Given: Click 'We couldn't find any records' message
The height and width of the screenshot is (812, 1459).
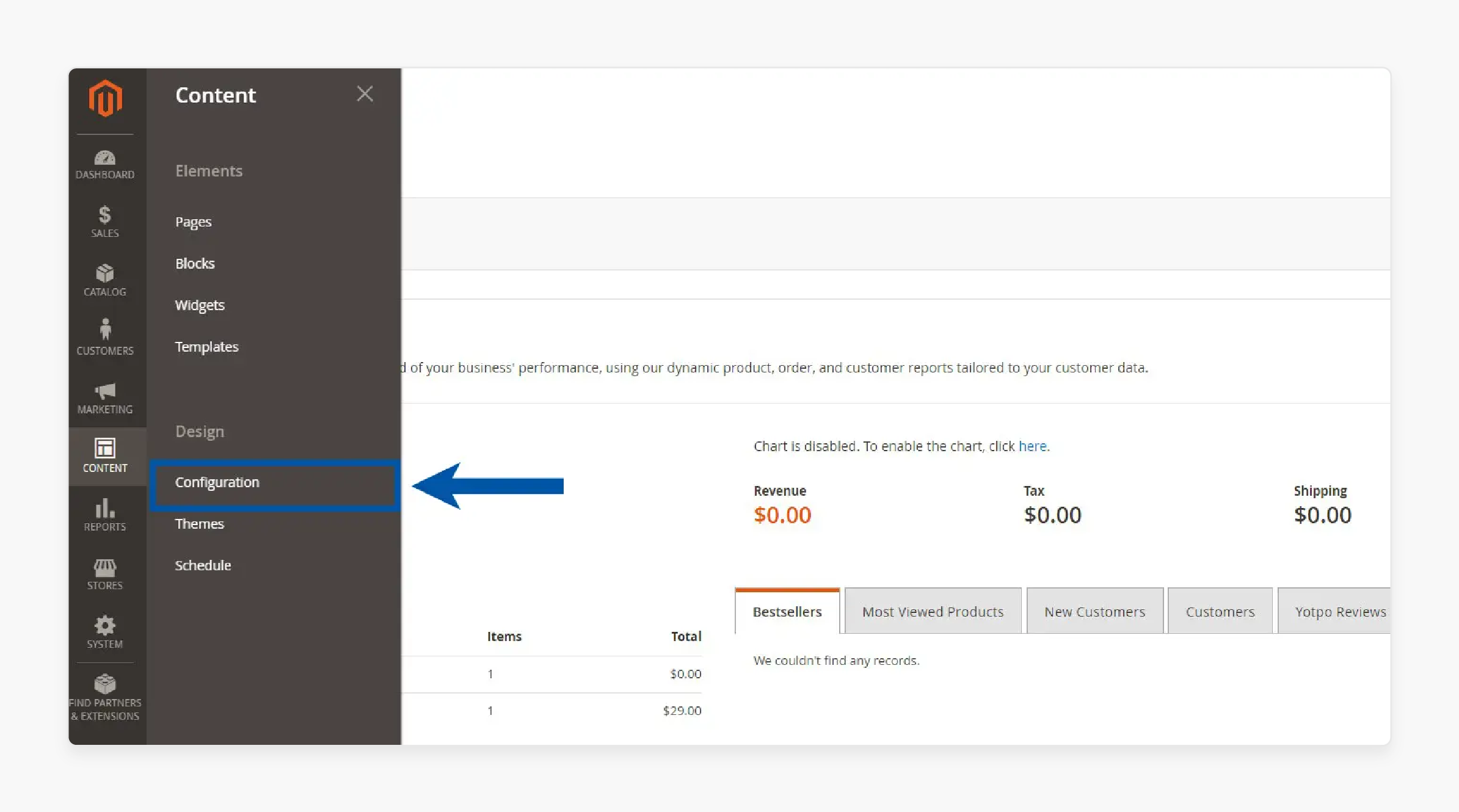Looking at the screenshot, I should tap(836, 660).
